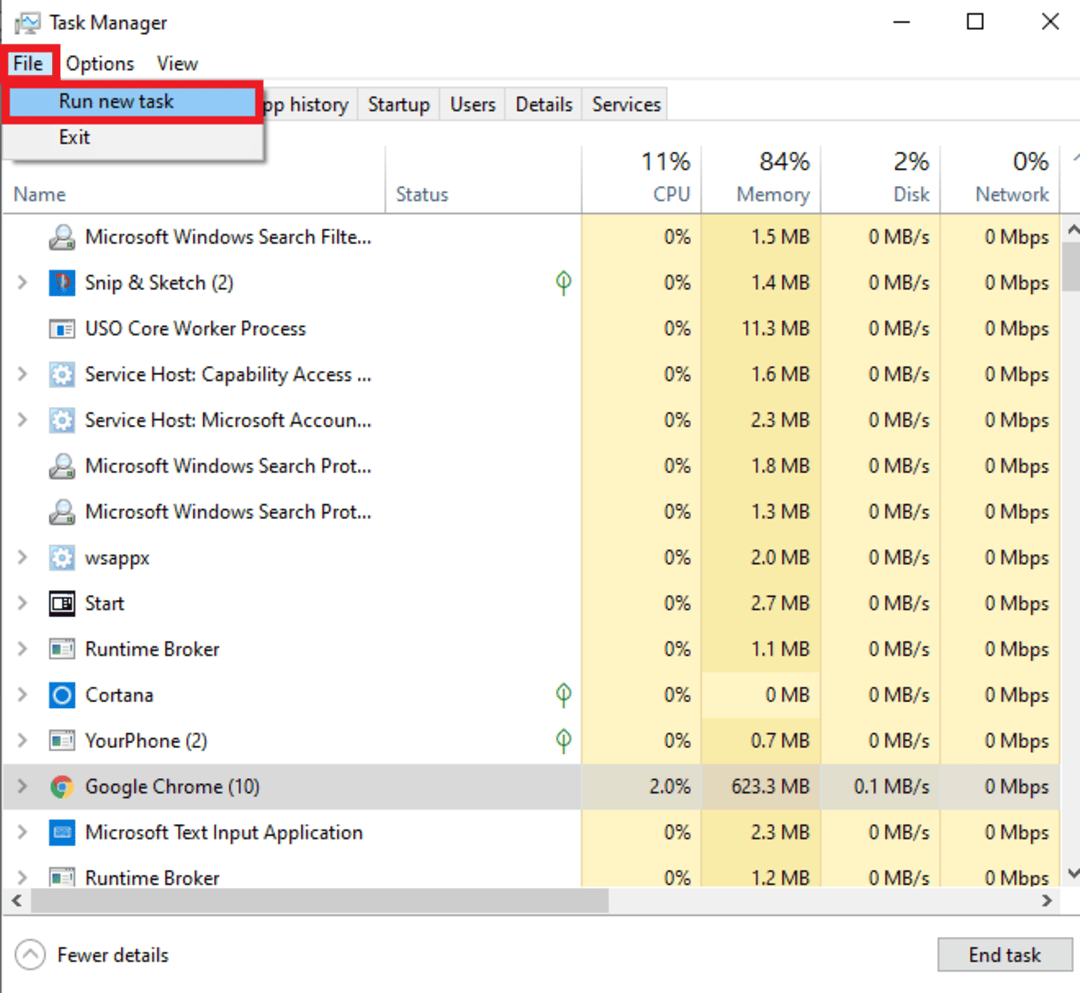The height and width of the screenshot is (993, 1080).
Task: Click Cortana's 0 MB memory cell
Action: 761,695
